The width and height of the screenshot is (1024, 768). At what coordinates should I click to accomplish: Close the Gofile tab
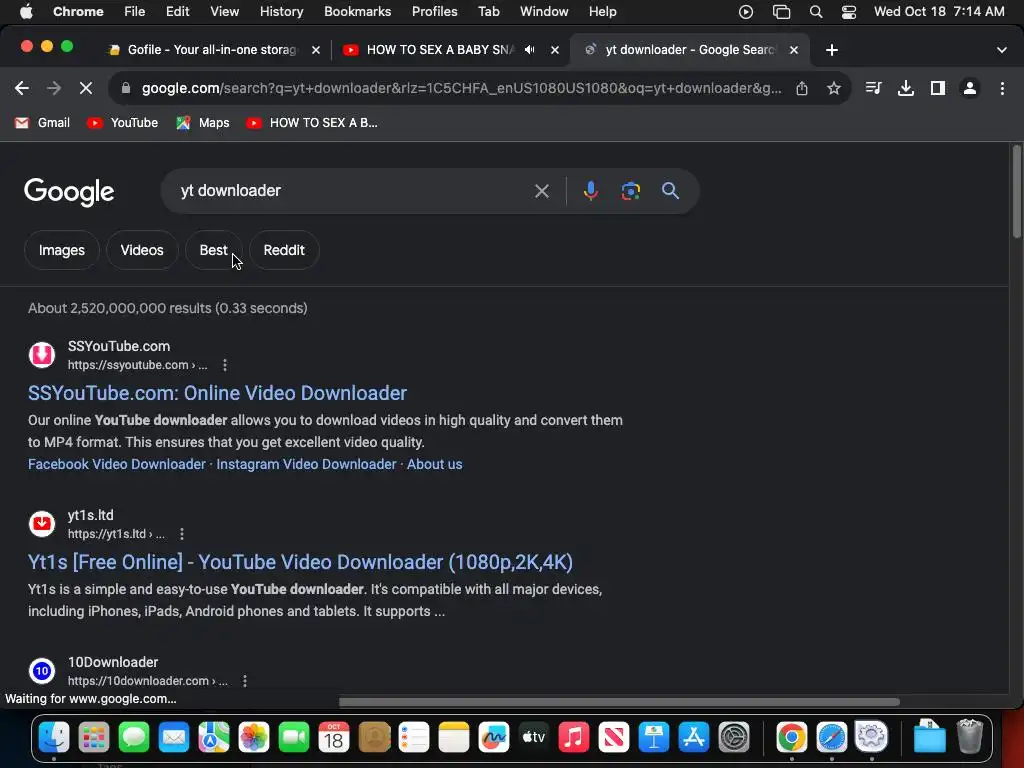(x=316, y=50)
